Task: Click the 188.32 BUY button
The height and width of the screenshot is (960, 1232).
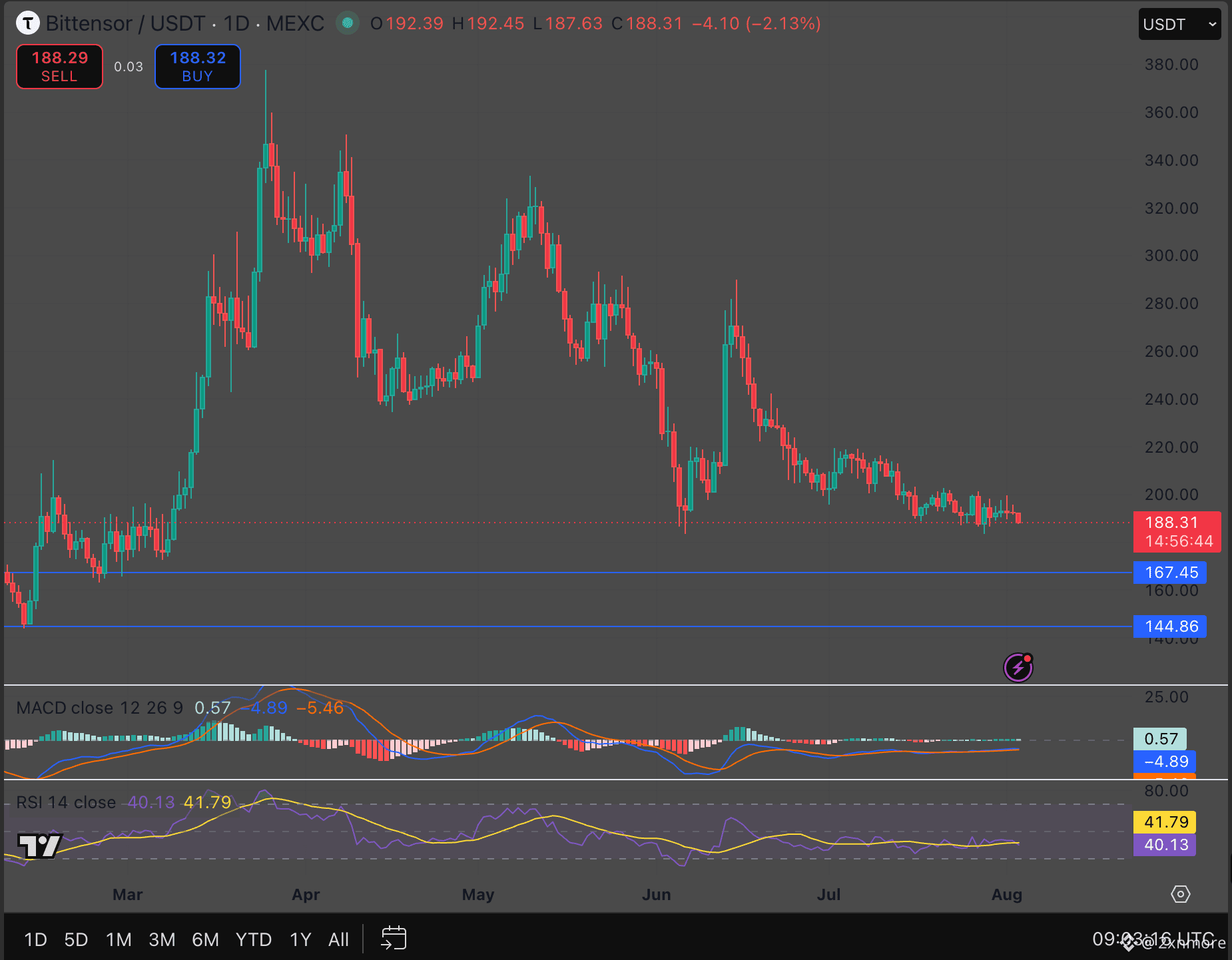Action: click(x=198, y=67)
